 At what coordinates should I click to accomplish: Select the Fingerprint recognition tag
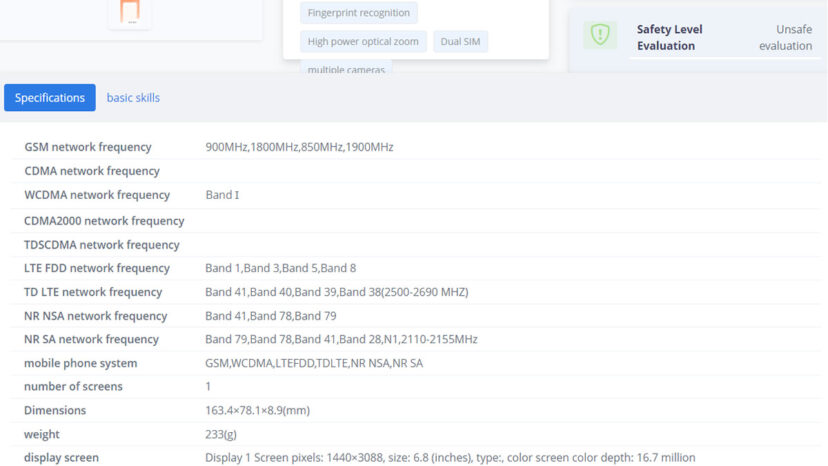[x=359, y=13]
